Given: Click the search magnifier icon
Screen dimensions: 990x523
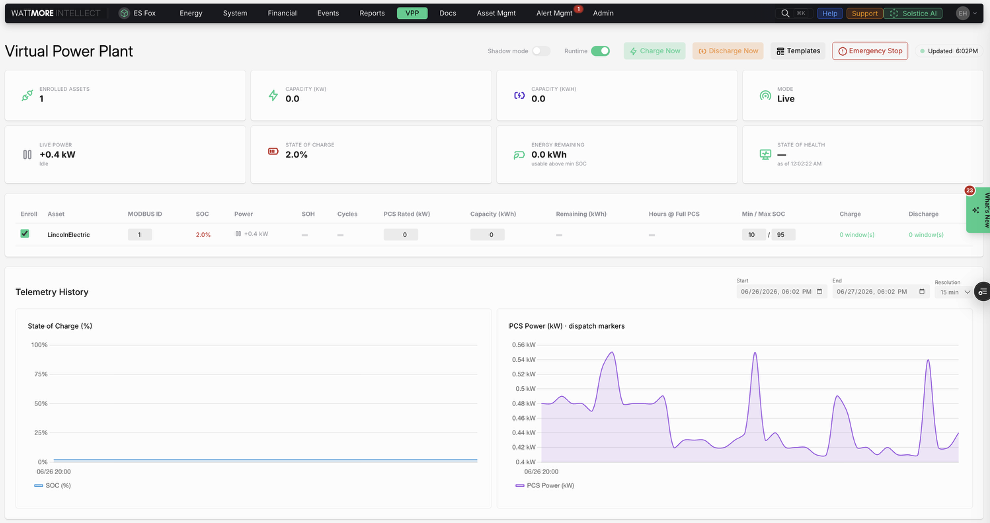Looking at the screenshot, I should tap(785, 13).
